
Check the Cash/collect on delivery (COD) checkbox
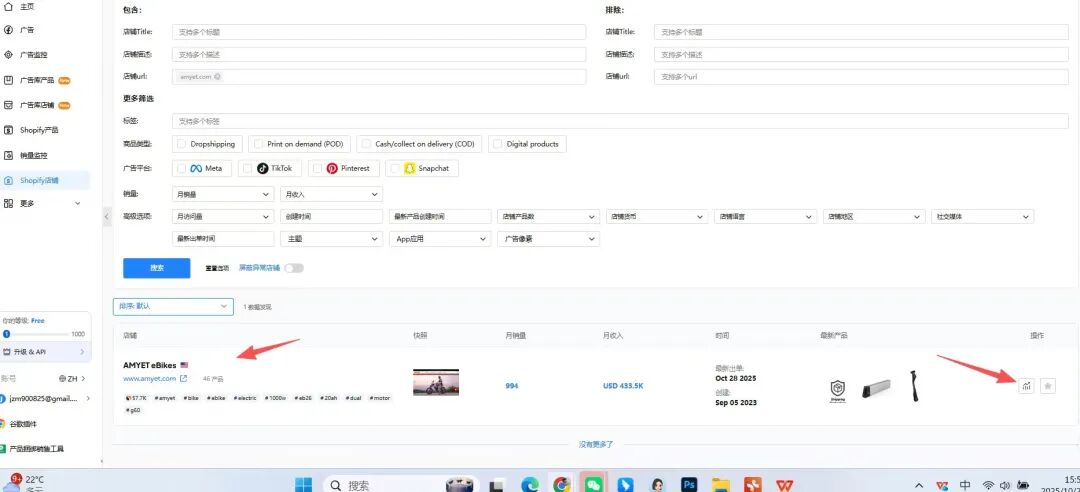pos(366,144)
